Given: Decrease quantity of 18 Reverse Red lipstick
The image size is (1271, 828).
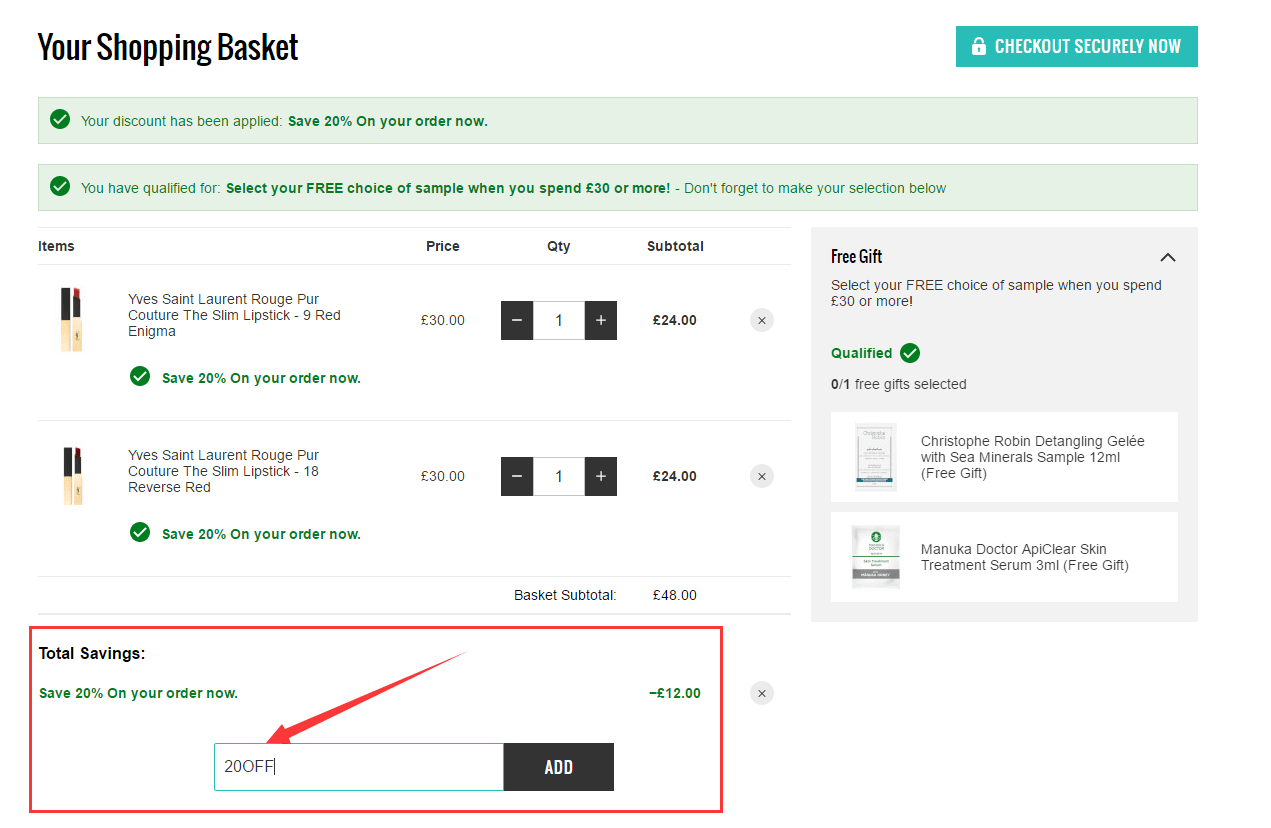Looking at the screenshot, I should point(517,477).
